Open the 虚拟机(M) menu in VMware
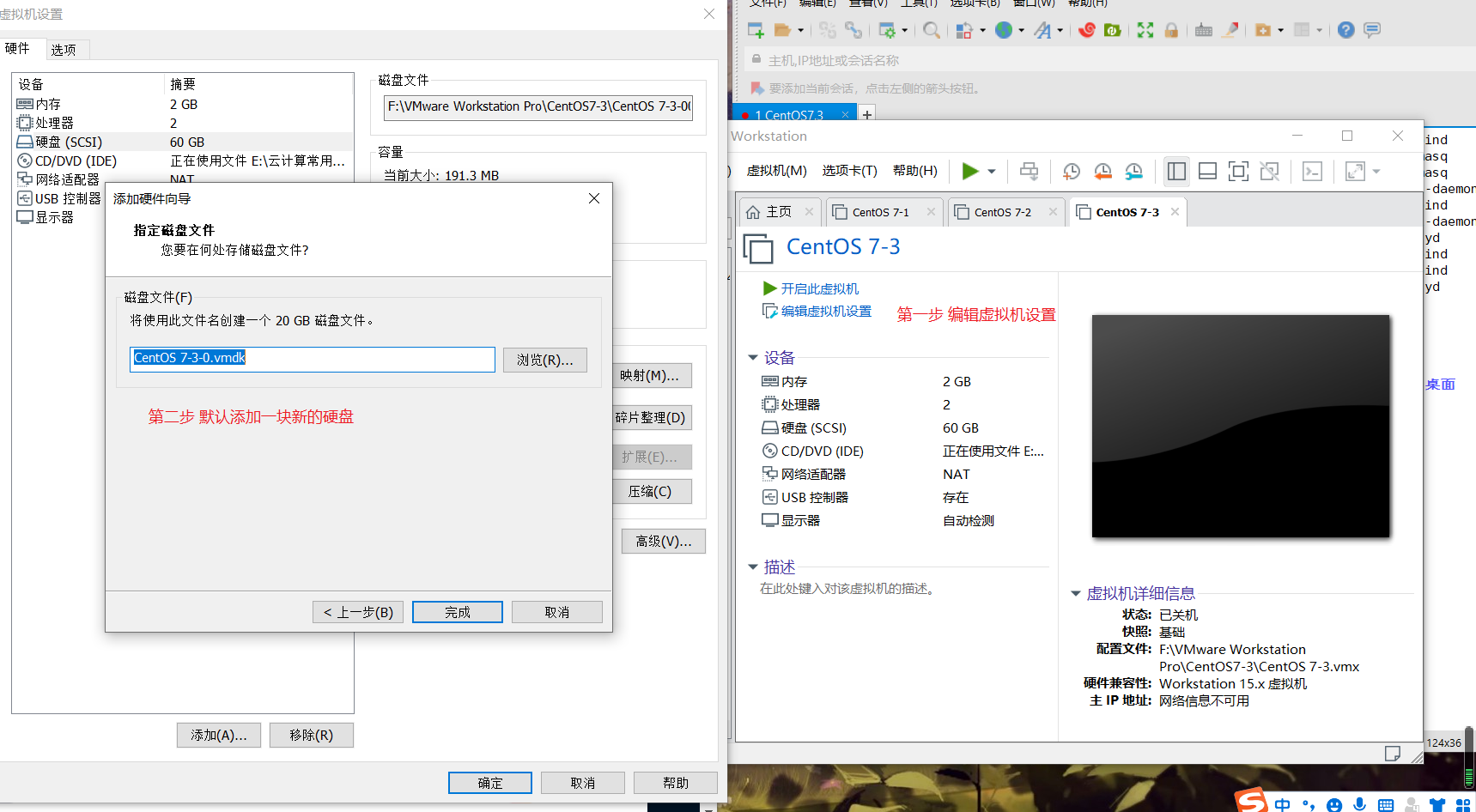 coord(776,171)
